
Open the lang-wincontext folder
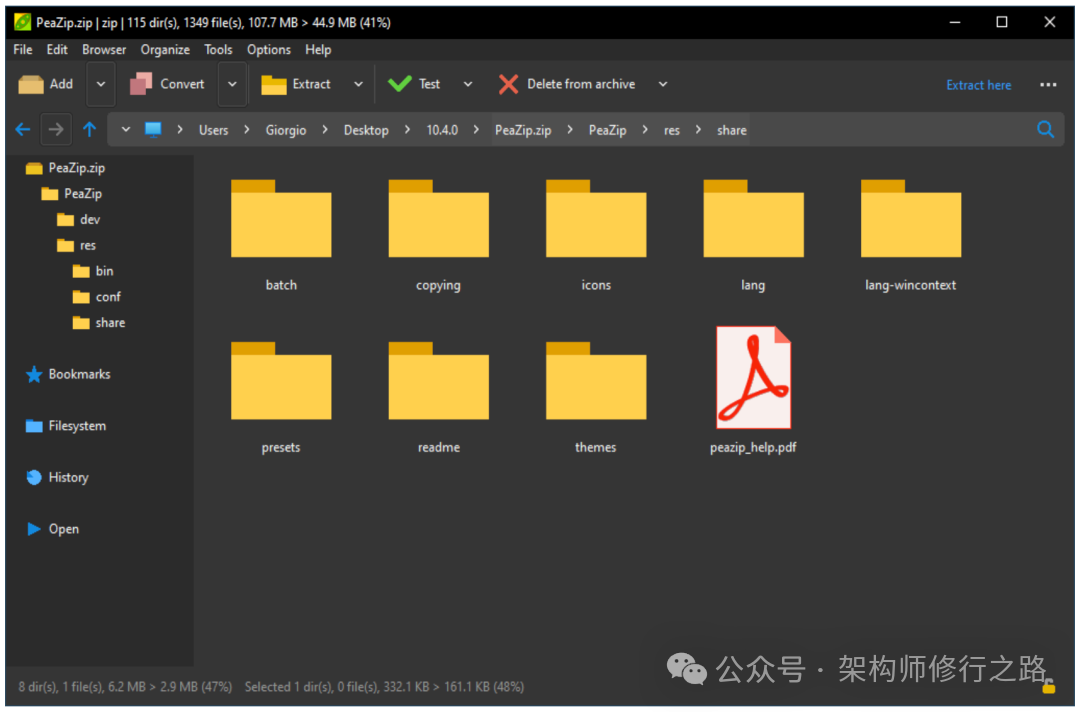click(x=911, y=234)
